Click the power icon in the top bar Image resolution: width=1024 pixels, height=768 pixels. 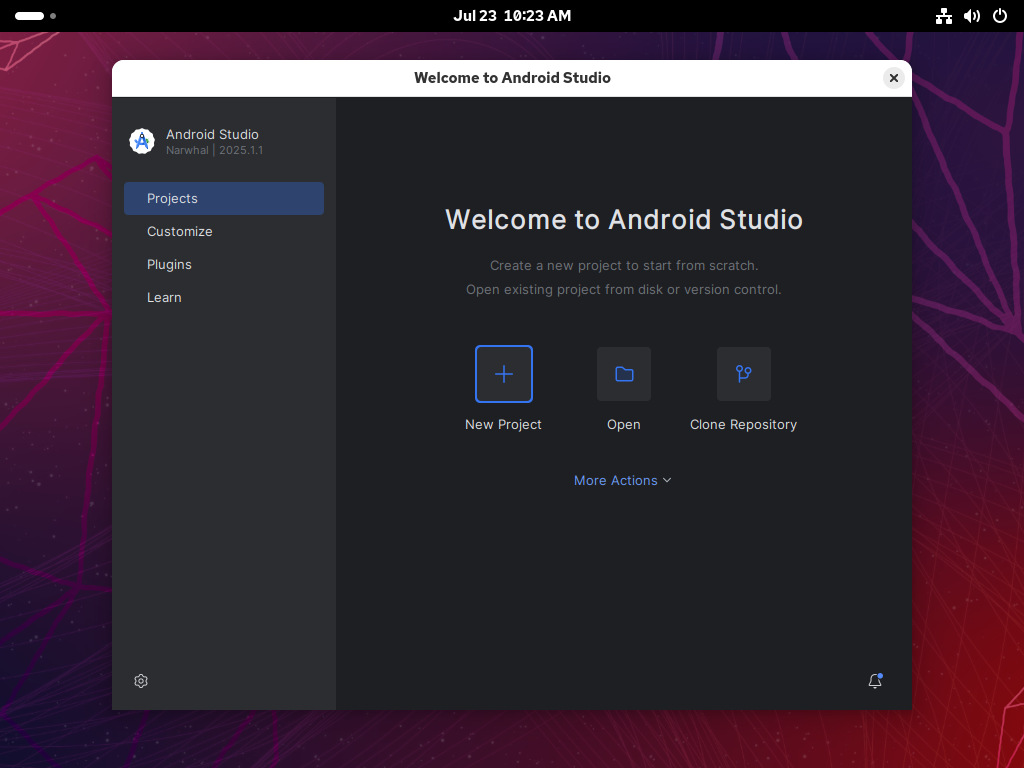999,16
